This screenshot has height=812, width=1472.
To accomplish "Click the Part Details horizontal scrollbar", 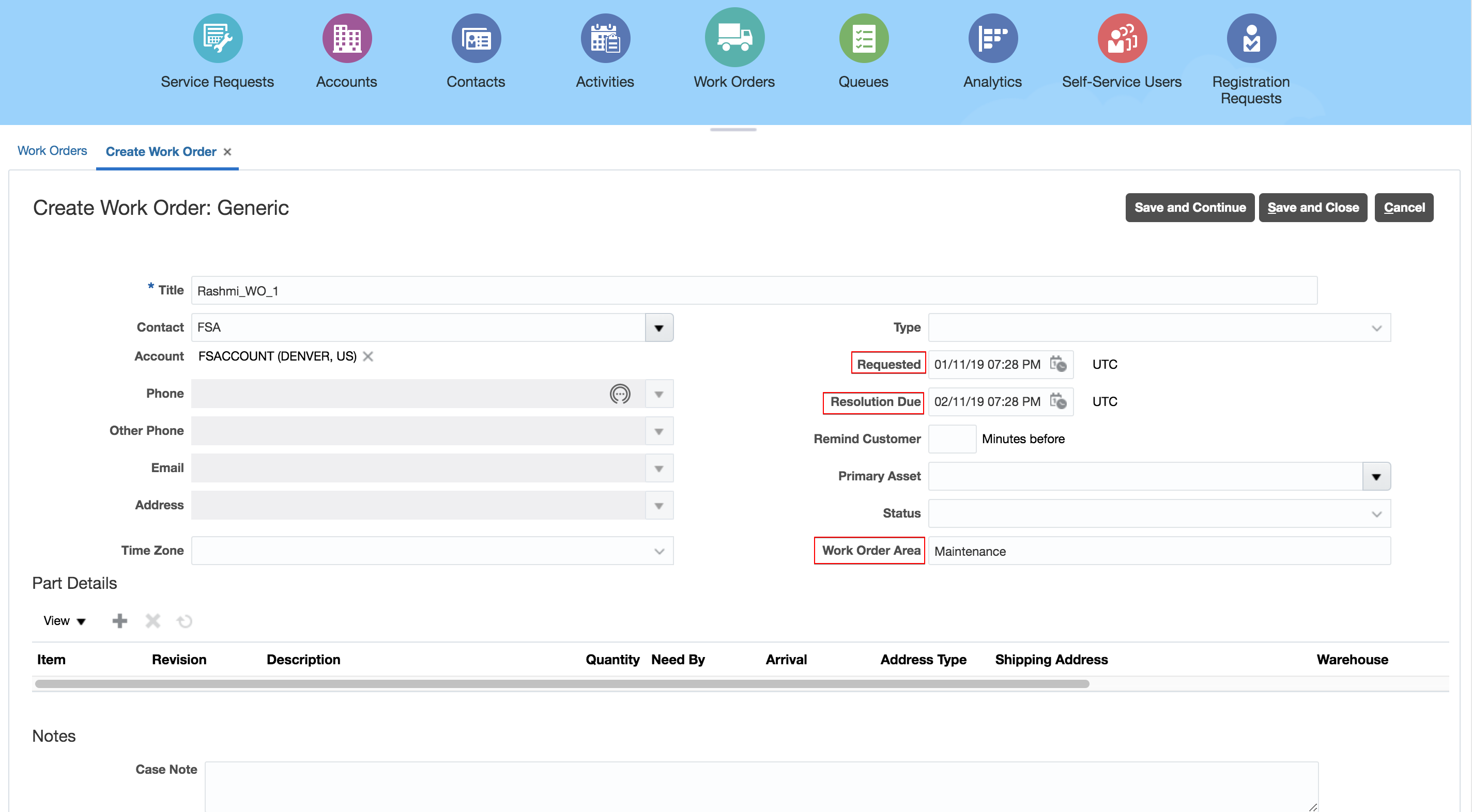I will (x=562, y=683).
